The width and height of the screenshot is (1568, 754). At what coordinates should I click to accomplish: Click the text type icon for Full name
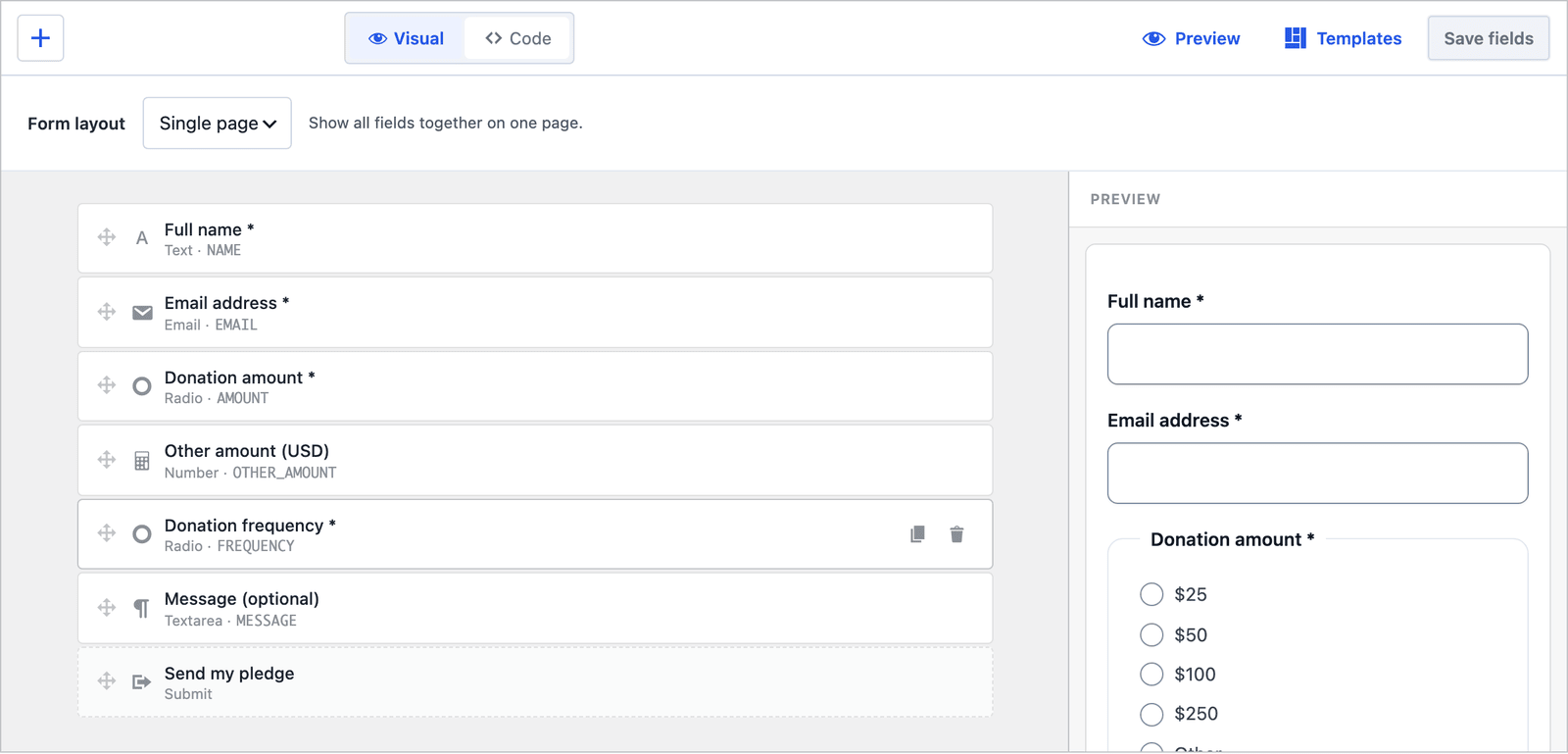click(142, 238)
